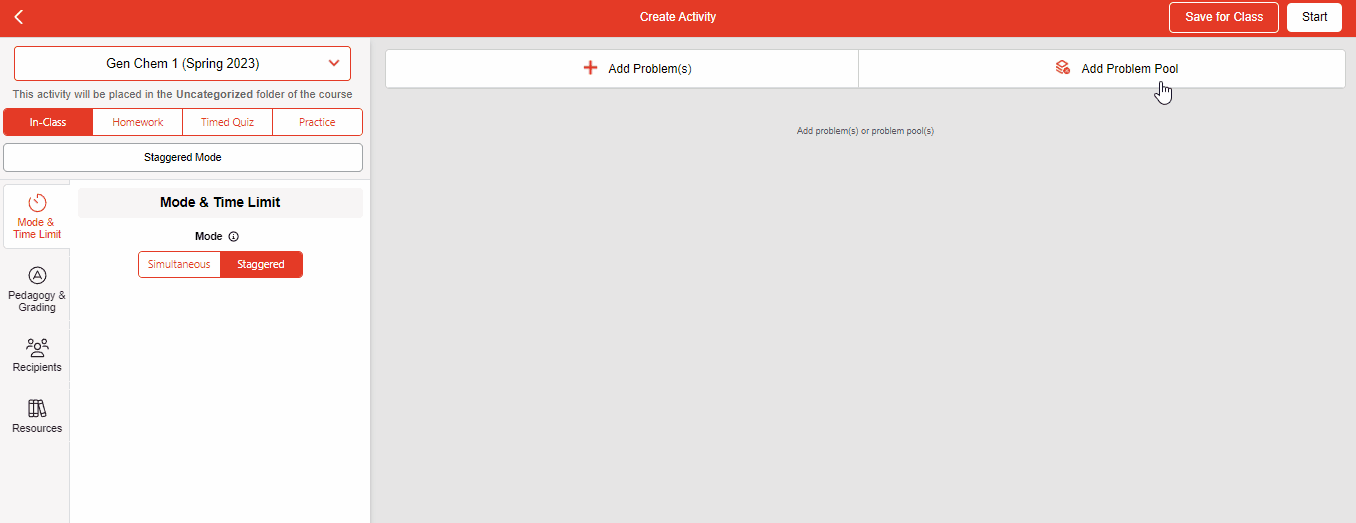The height and width of the screenshot is (523, 1356).
Task: Expand the Gen Chem 1 course dropdown
Action: (x=182, y=63)
